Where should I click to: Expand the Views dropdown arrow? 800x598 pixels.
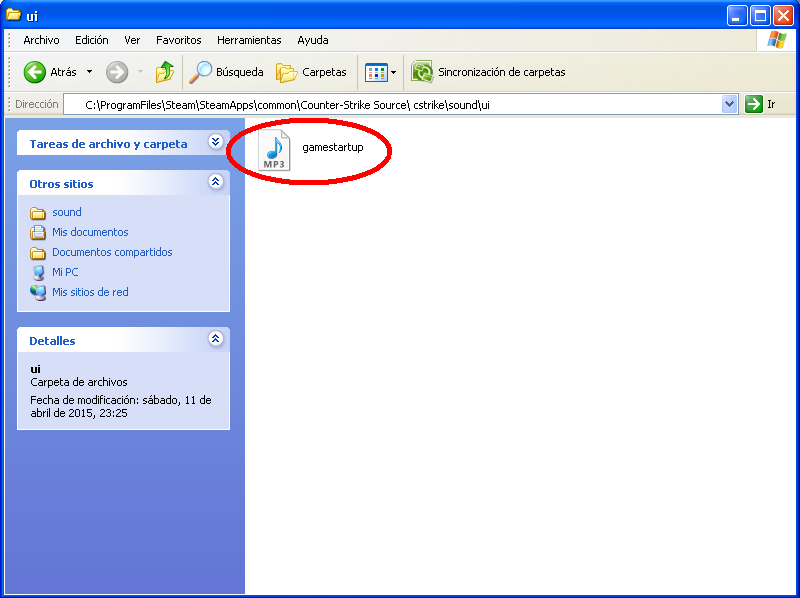[393, 72]
